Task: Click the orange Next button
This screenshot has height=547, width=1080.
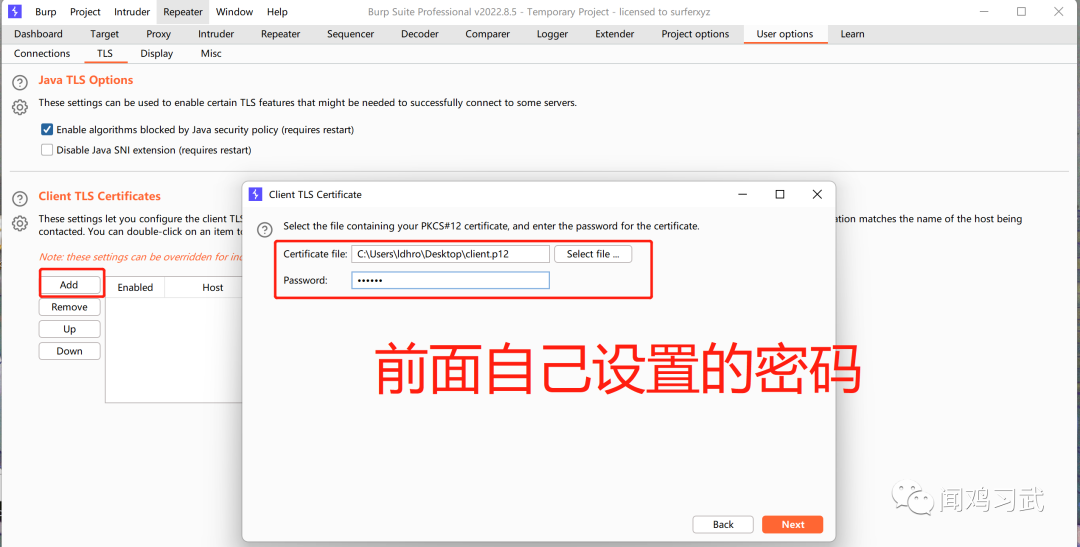Action: point(793,524)
